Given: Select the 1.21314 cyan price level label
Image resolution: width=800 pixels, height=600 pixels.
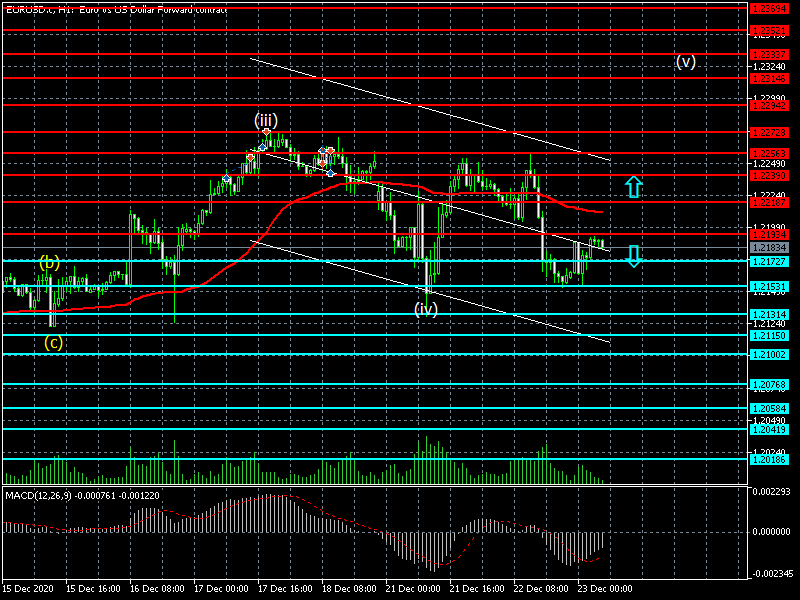Looking at the screenshot, I should pos(769,315).
